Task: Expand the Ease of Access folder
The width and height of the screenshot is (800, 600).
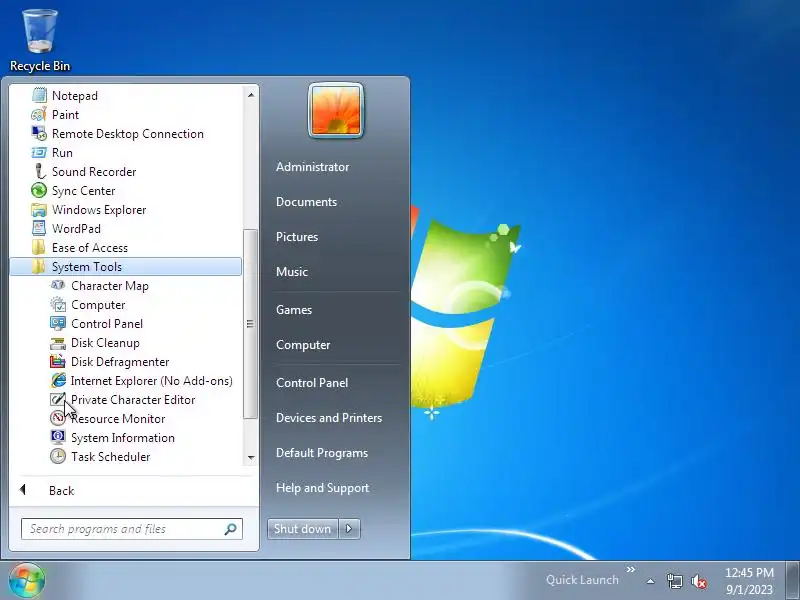Action: pos(126,247)
